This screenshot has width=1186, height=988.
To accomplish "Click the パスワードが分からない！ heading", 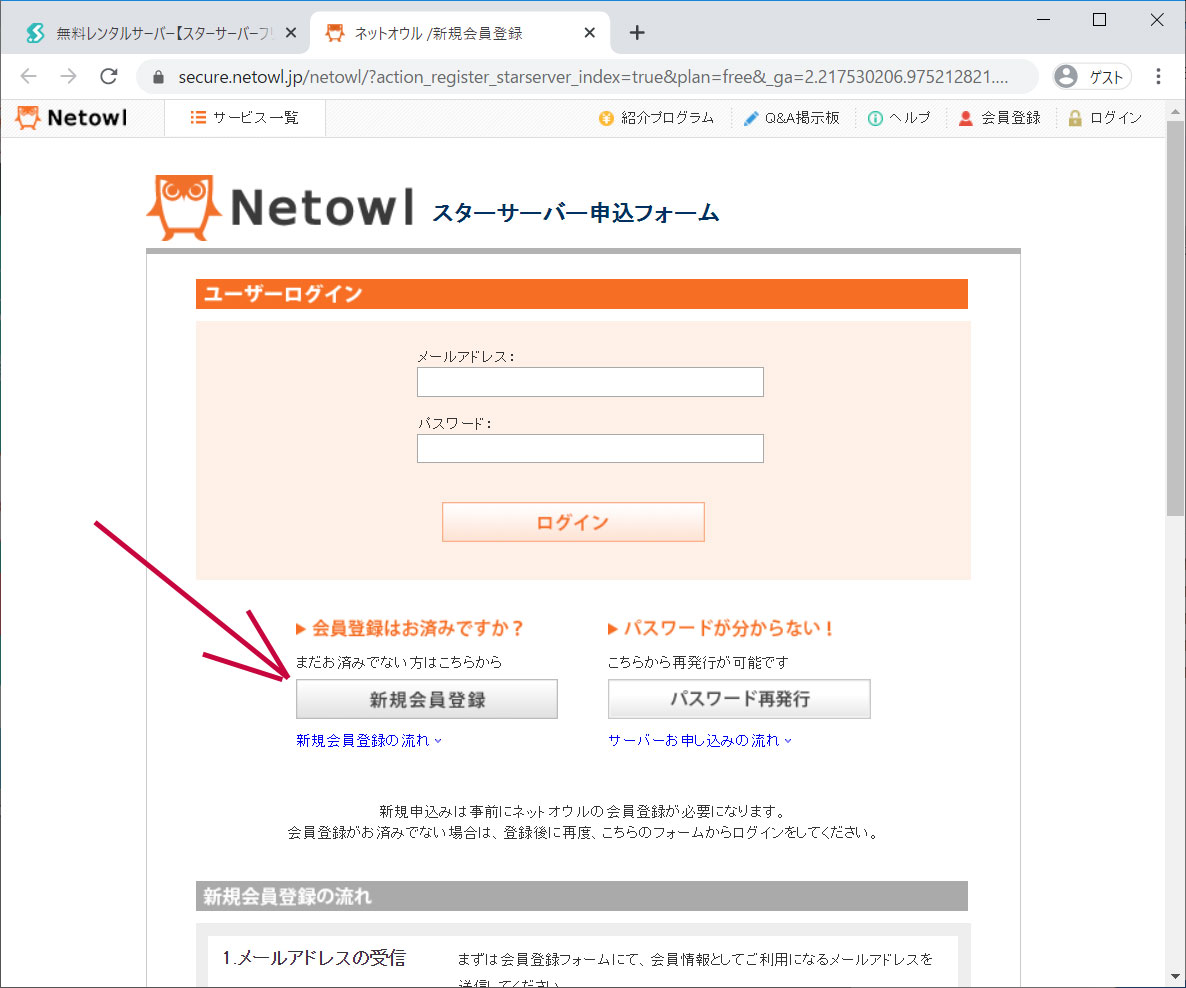I will pyautogui.click(x=722, y=628).
